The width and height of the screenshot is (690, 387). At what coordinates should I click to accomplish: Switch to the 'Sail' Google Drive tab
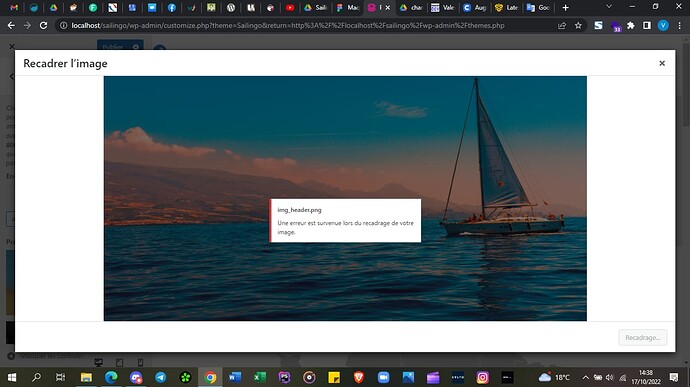click(x=315, y=7)
